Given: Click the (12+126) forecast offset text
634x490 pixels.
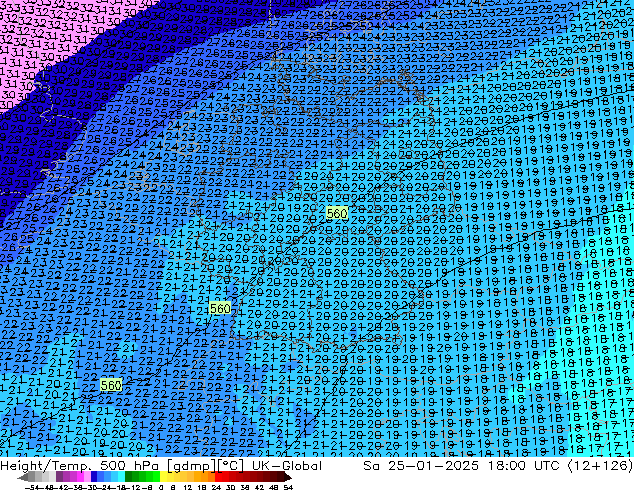Looking at the screenshot, I should coord(600,466).
